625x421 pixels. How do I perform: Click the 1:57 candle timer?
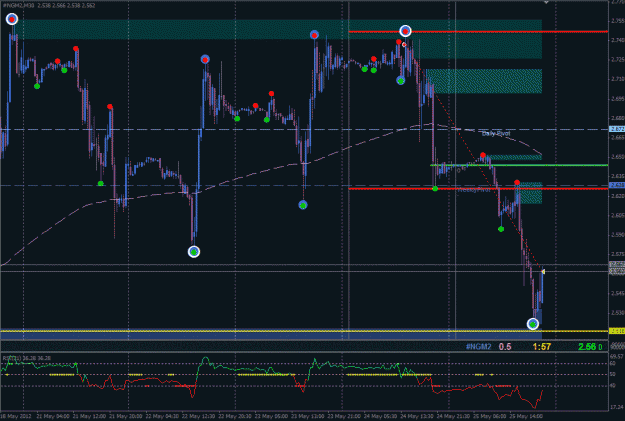[x=542, y=346]
